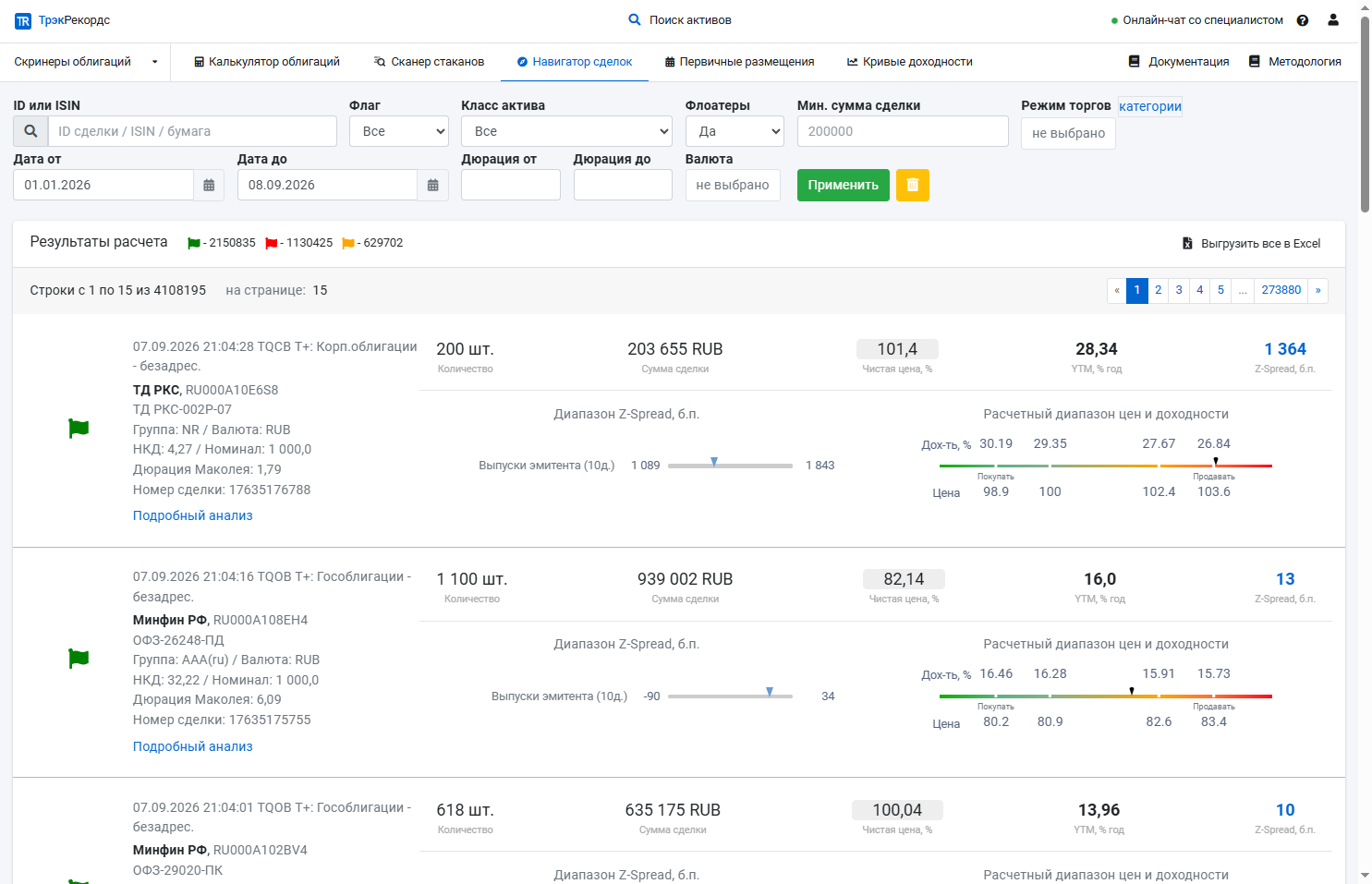Image resolution: width=1372 pixels, height=884 pixels.
Task: Click the ID search magnifier button
Action: 30,131
